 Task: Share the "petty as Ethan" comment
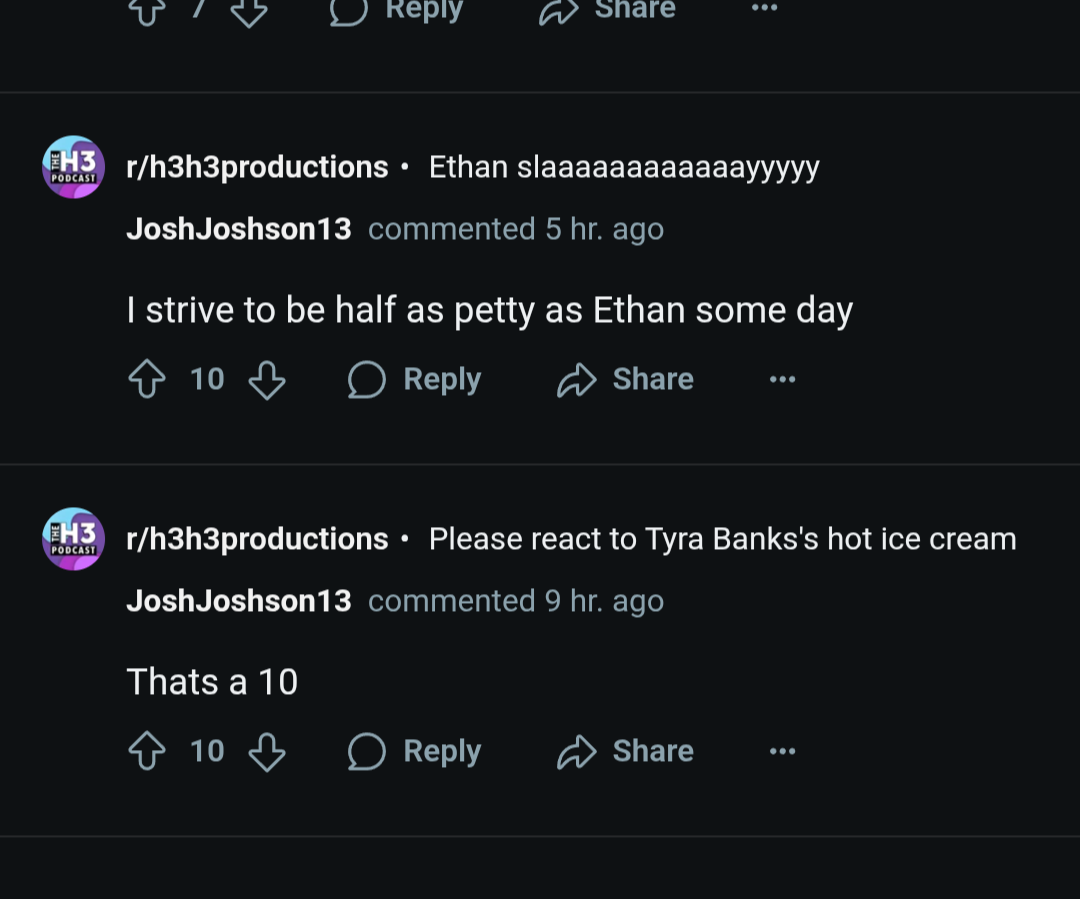(625, 380)
